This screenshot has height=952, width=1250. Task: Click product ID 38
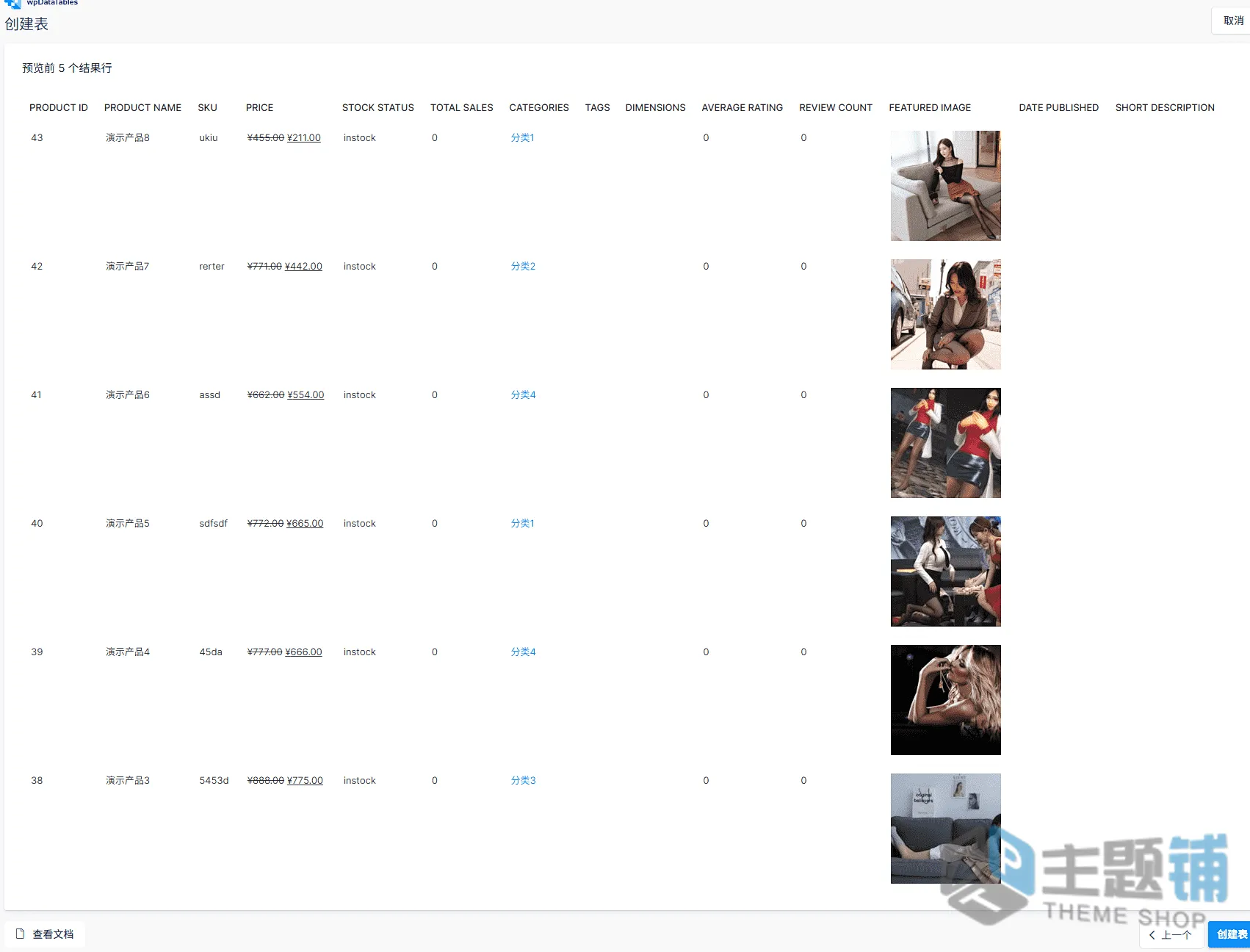37,780
